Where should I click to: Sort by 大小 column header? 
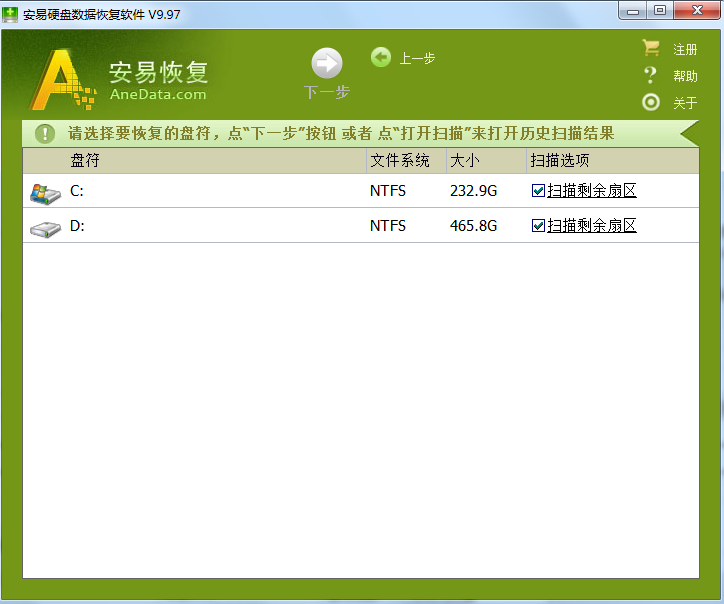[x=465, y=160]
